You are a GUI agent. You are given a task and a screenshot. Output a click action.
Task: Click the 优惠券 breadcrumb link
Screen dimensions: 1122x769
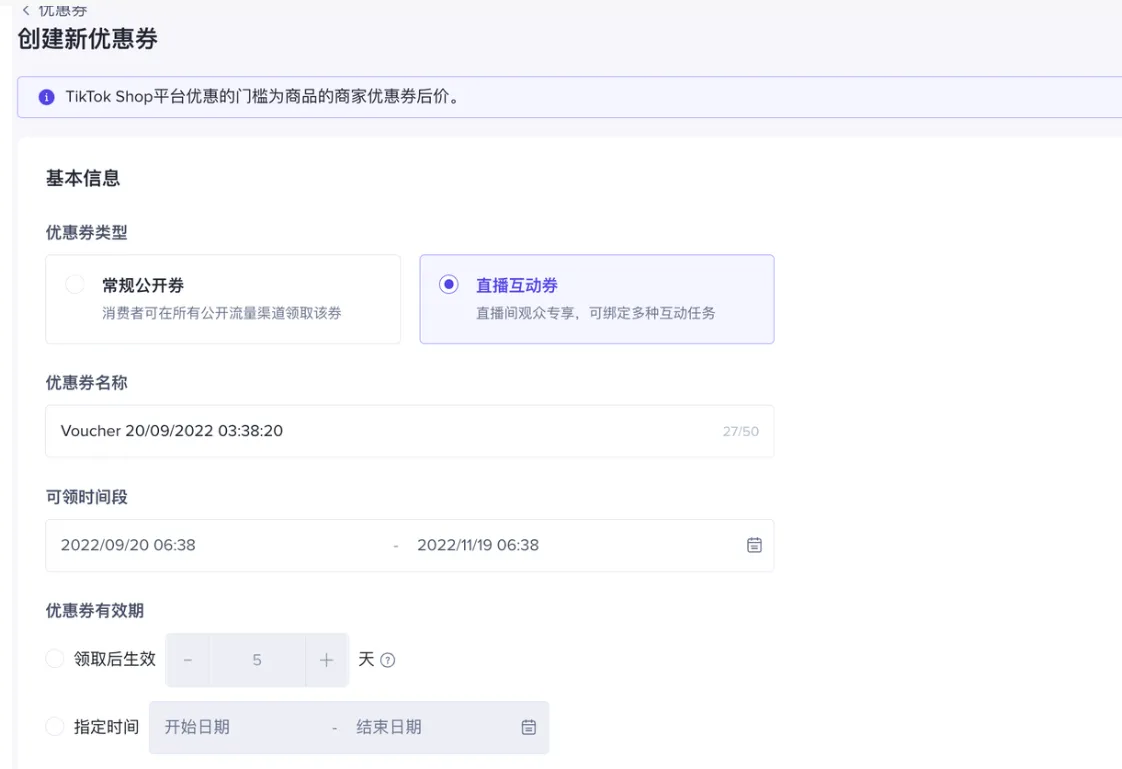point(63,10)
